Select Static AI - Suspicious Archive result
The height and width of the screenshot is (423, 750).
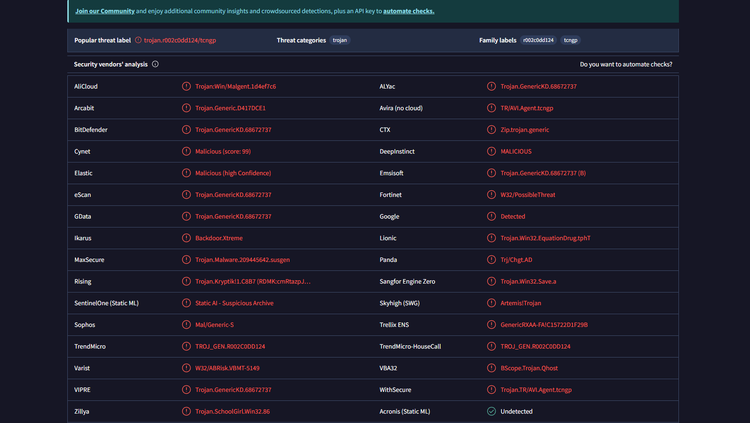[234, 303]
